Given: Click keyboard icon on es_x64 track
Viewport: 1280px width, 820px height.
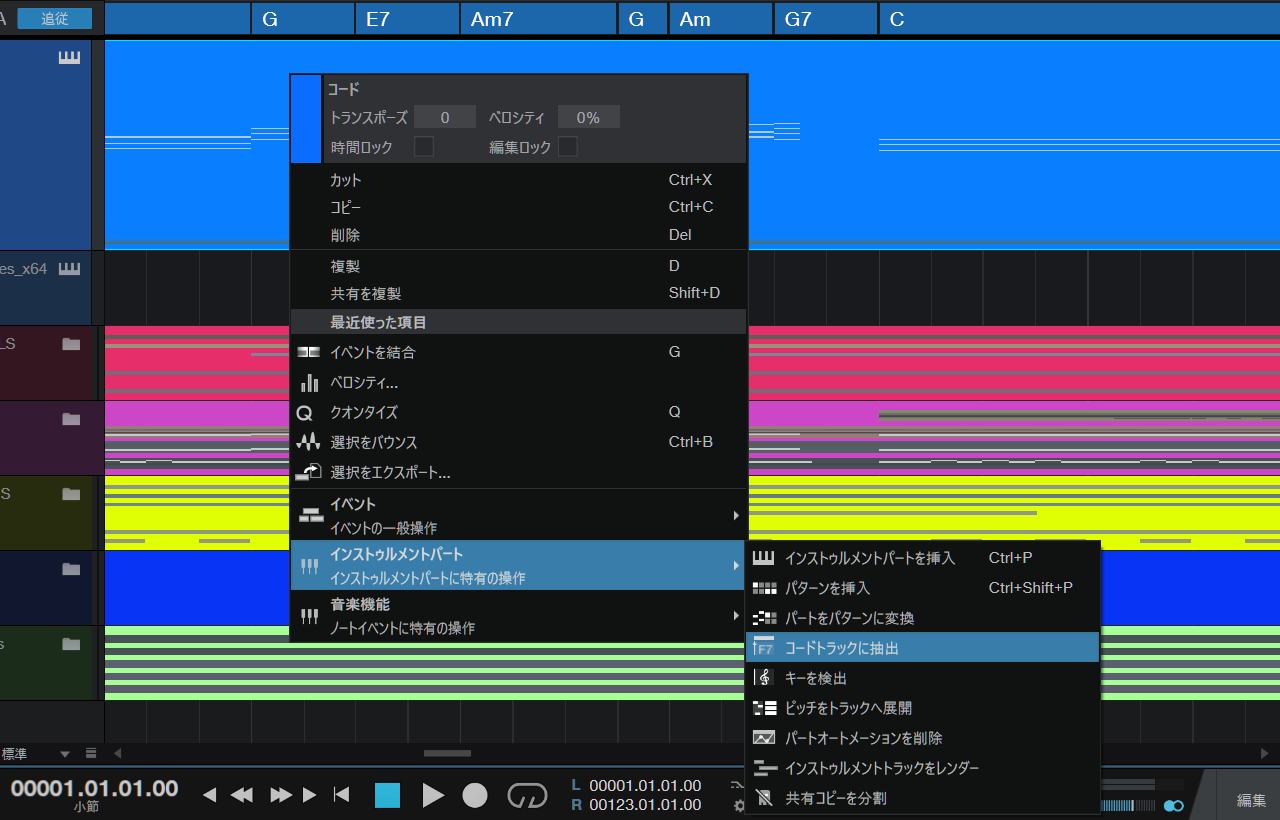Looking at the screenshot, I should click(69, 268).
